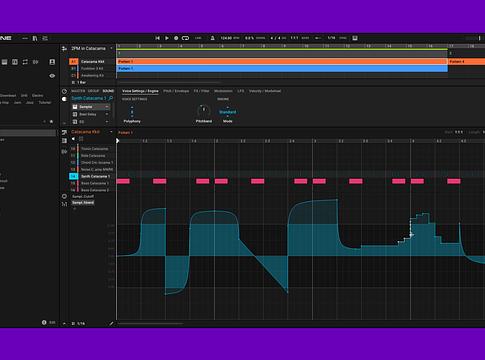The width and height of the screenshot is (485, 360).
Task: Adjust the Pitchbend knob
Action: 204,110
